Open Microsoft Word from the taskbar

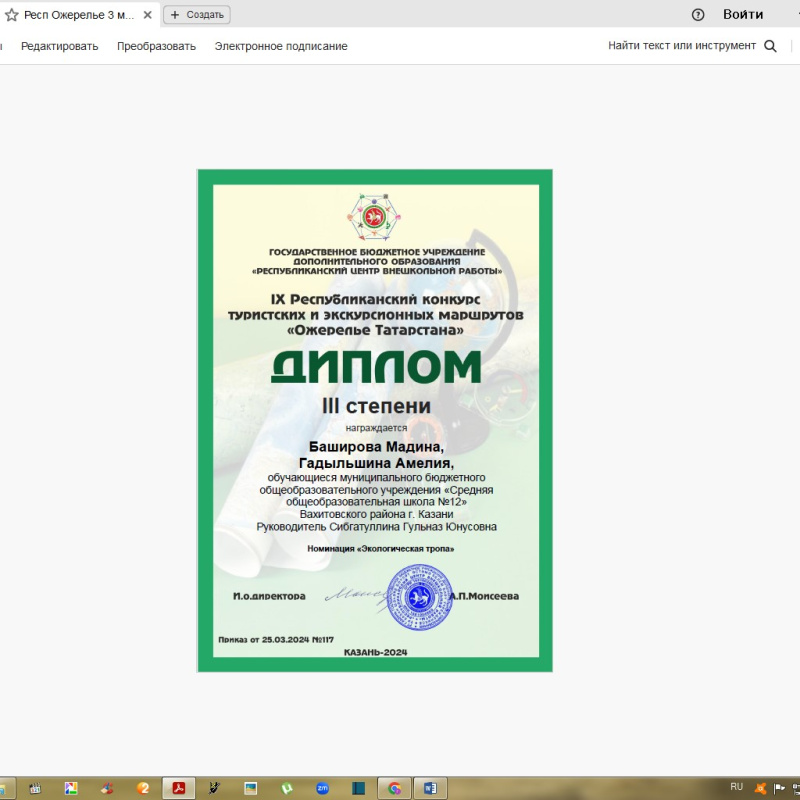[x=430, y=787]
